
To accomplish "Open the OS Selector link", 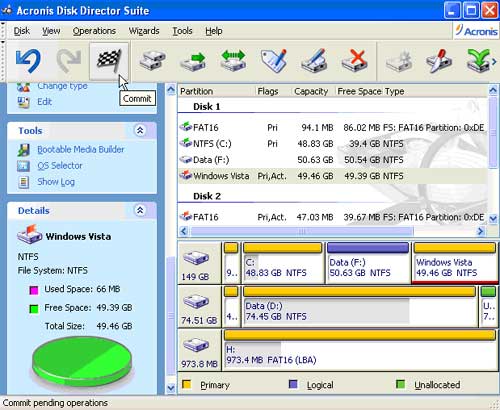I will [x=60, y=165].
